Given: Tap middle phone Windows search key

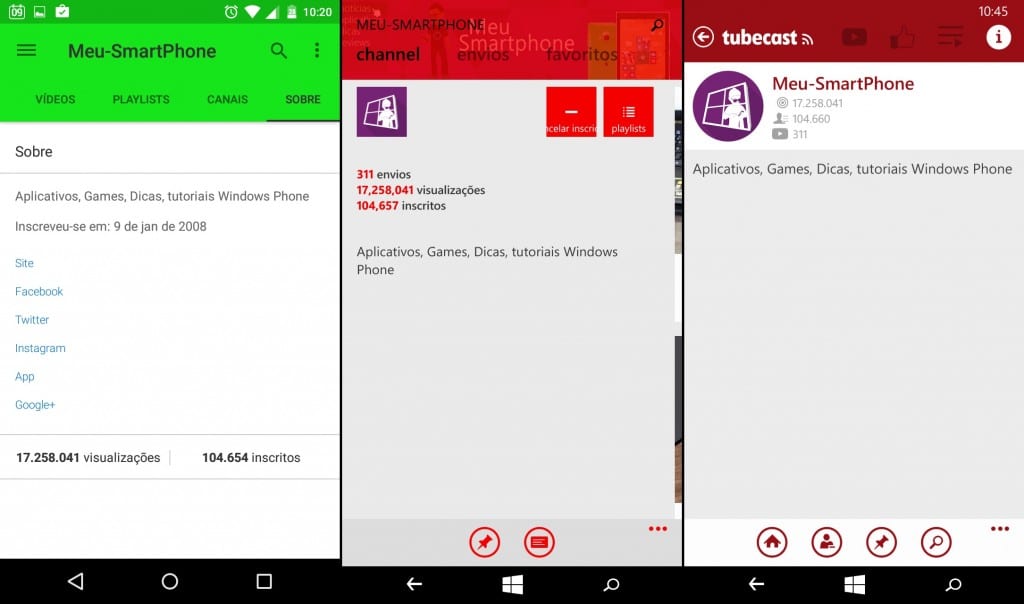Looking at the screenshot, I should click(611, 584).
